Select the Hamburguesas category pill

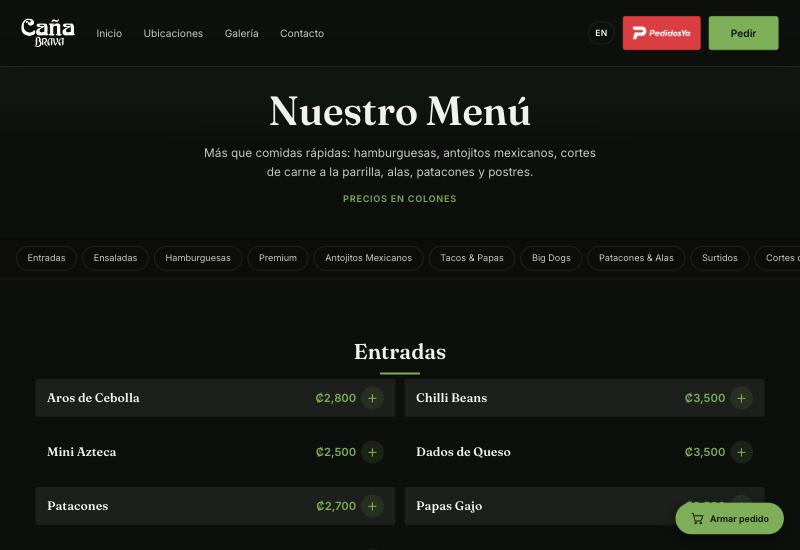[x=198, y=258]
